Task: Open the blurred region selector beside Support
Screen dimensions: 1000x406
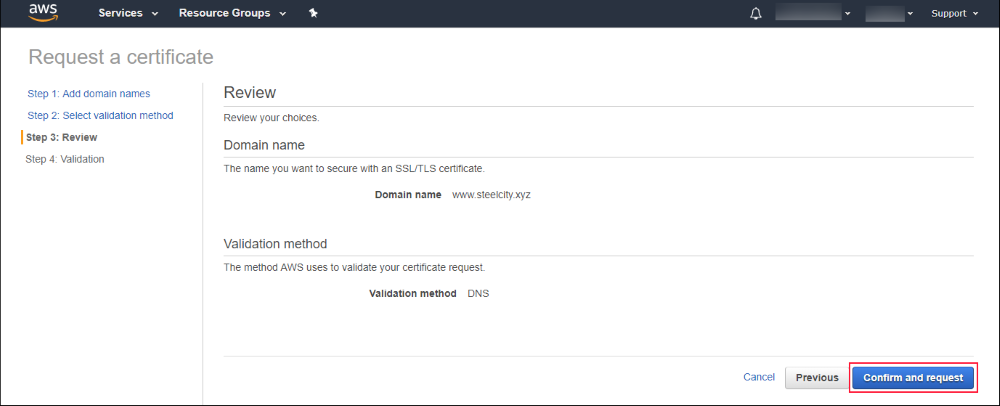Action: tap(890, 14)
